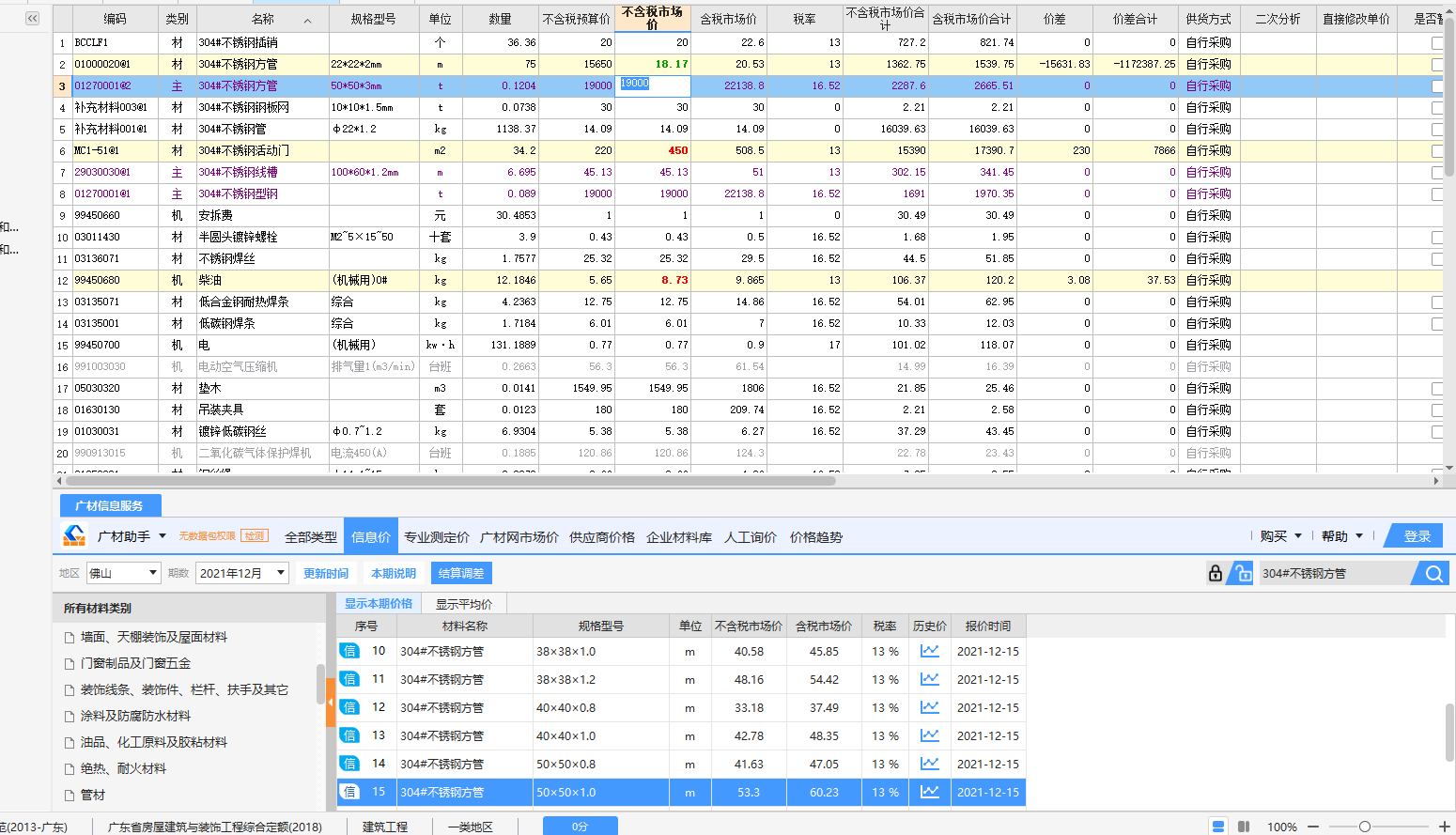Open history price chart for row 12

tap(929, 707)
